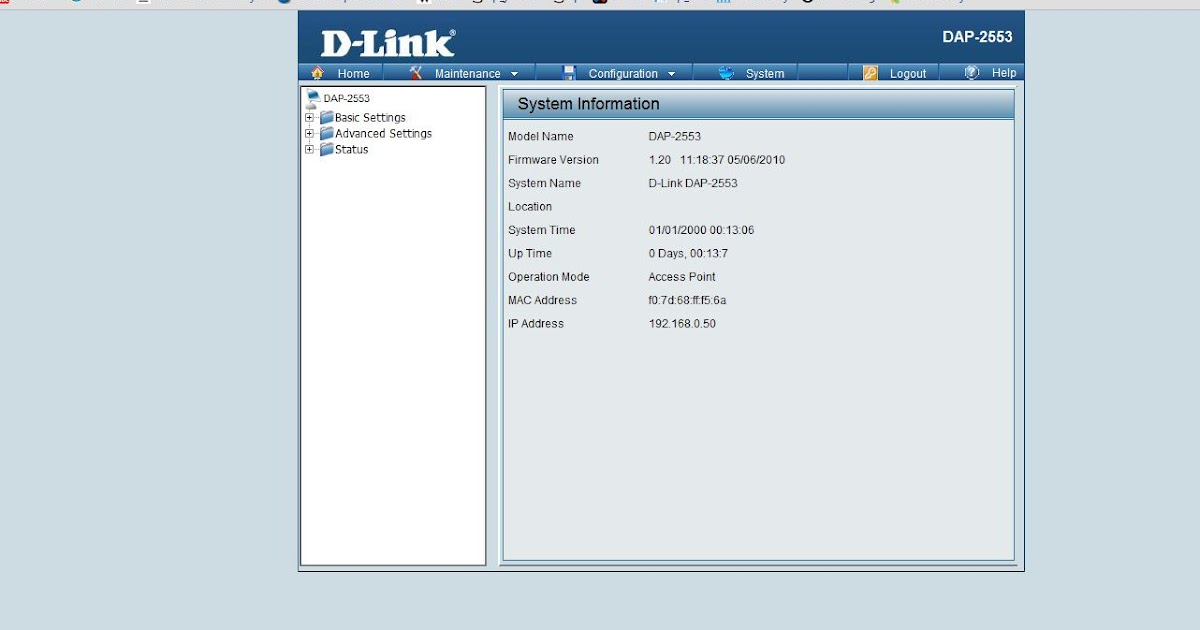Expand the Basic Settings tree node
Image resolution: width=1200 pixels, height=630 pixels.
pyautogui.click(x=309, y=117)
